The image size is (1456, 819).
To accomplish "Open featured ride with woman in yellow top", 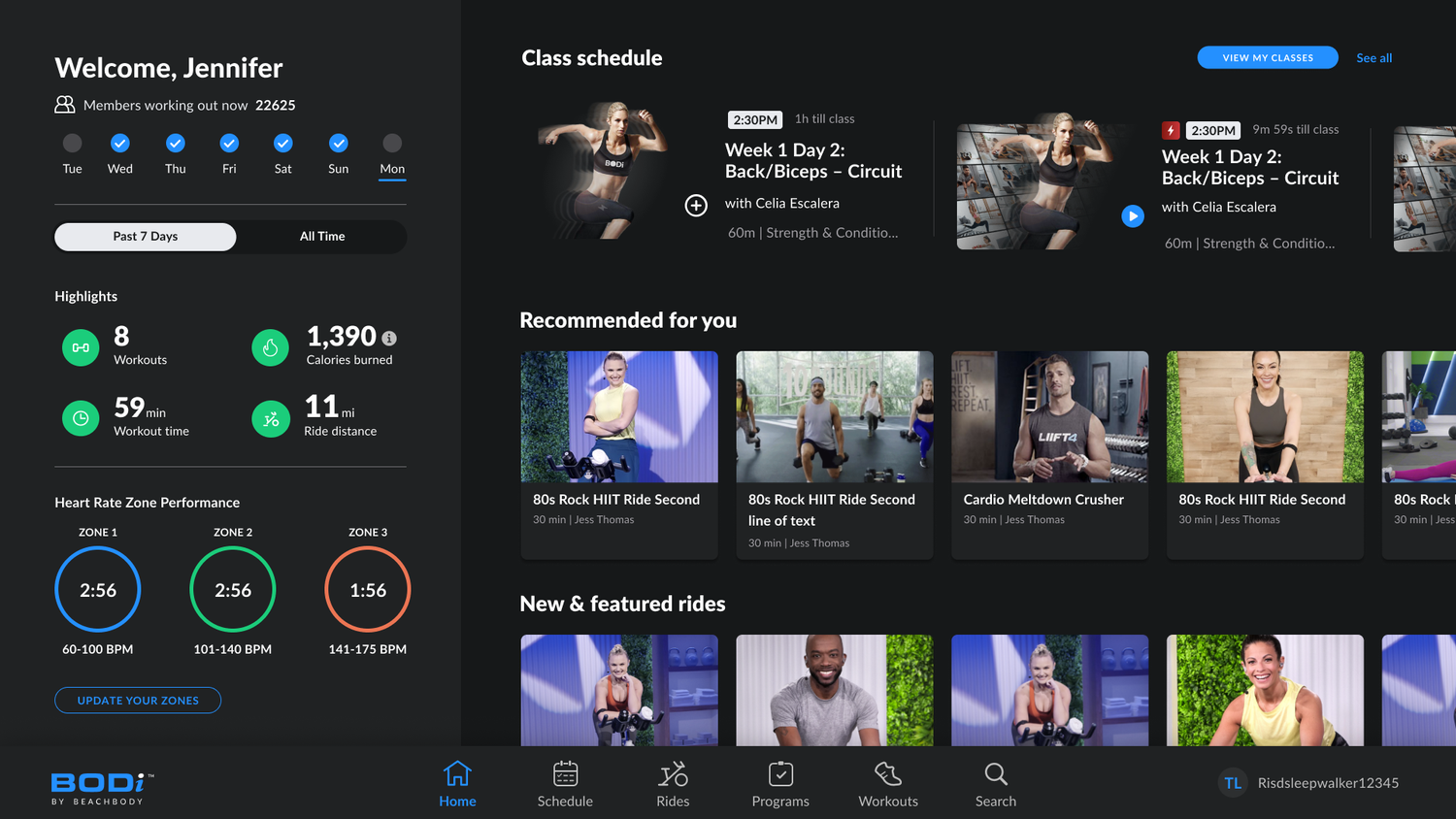I will 1265,690.
